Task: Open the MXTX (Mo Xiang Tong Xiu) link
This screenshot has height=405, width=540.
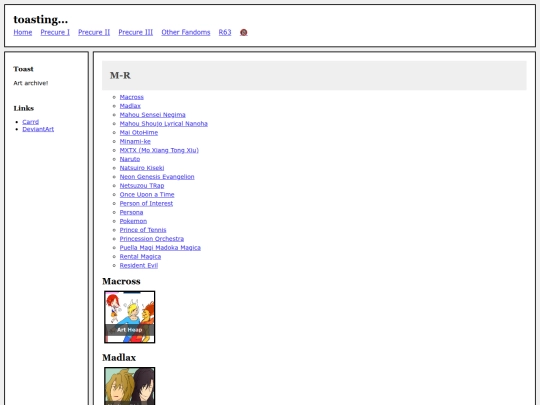Action: [x=159, y=150]
